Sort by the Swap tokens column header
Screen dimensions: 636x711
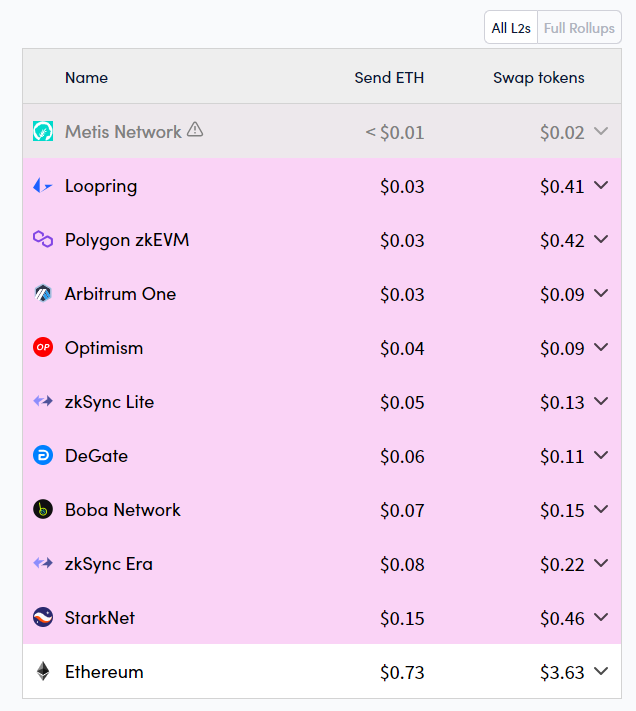tap(538, 77)
